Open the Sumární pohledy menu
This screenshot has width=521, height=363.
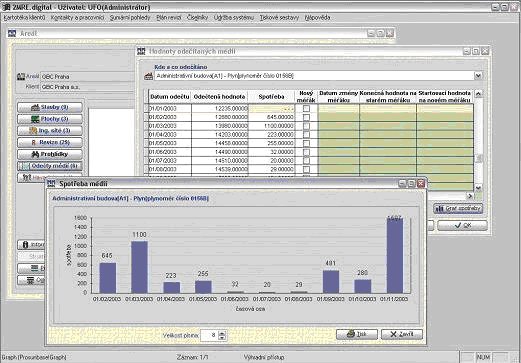130,18
